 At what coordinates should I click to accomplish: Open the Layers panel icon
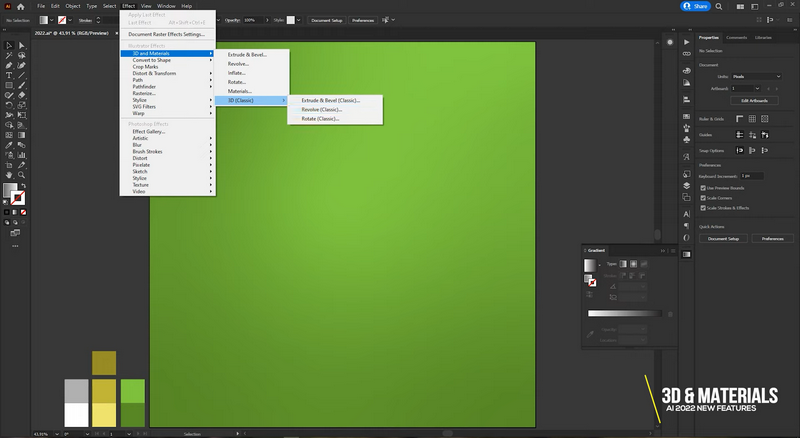pos(687,186)
